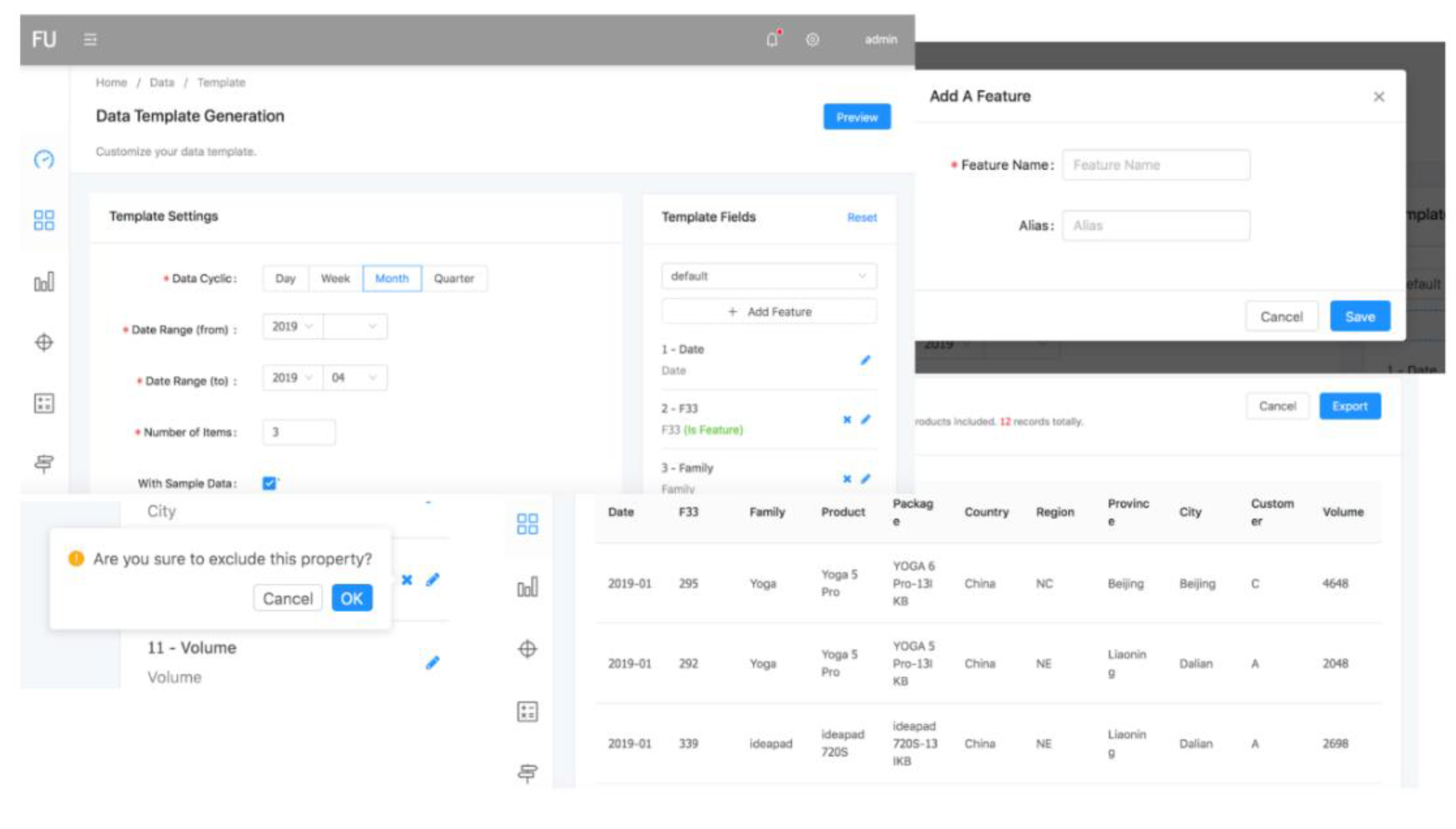Open the dashboard gauge sidebar icon
The image size is (1456, 829).
tap(44, 159)
